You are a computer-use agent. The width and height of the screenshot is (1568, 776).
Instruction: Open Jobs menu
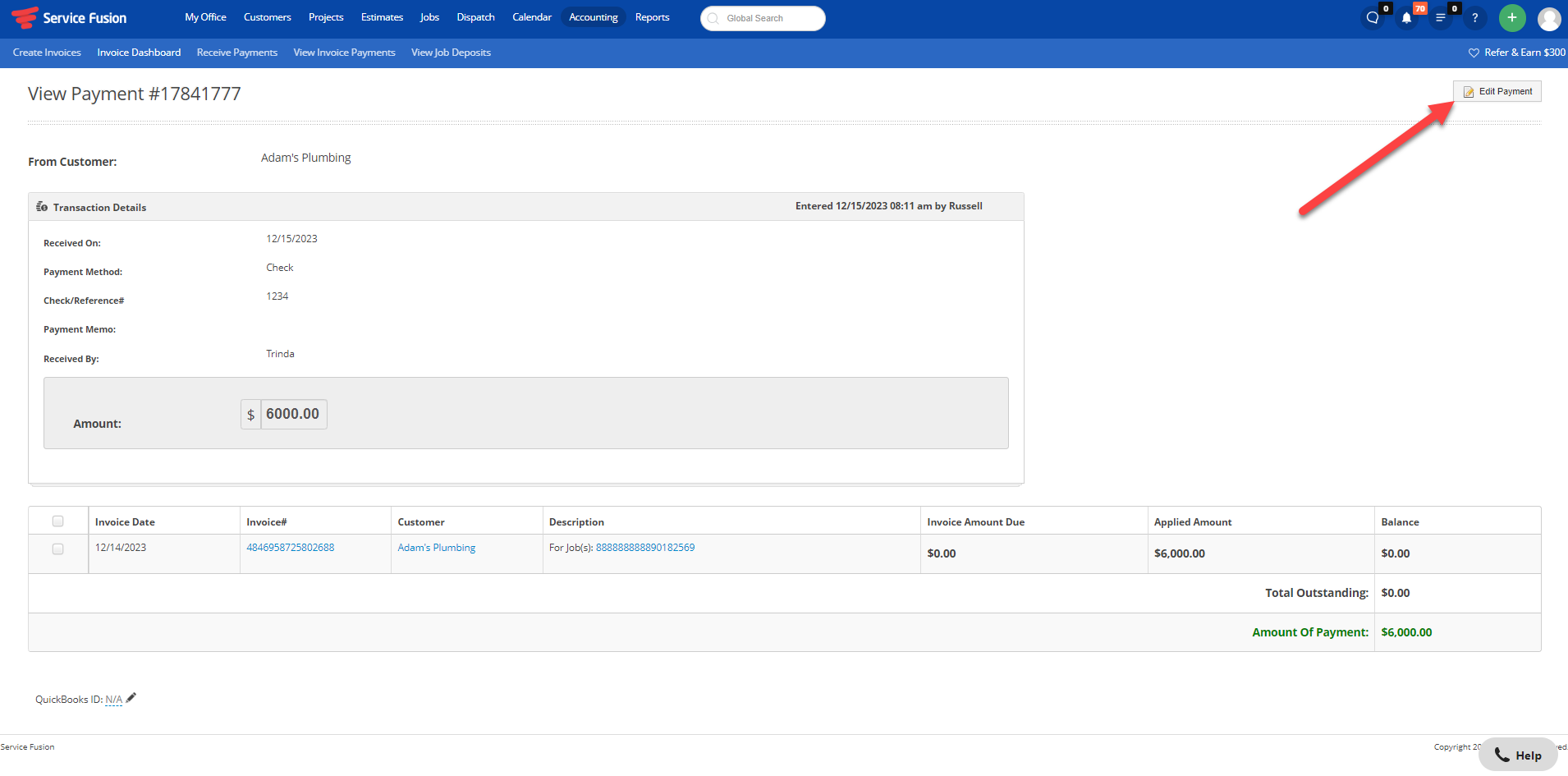click(429, 17)
